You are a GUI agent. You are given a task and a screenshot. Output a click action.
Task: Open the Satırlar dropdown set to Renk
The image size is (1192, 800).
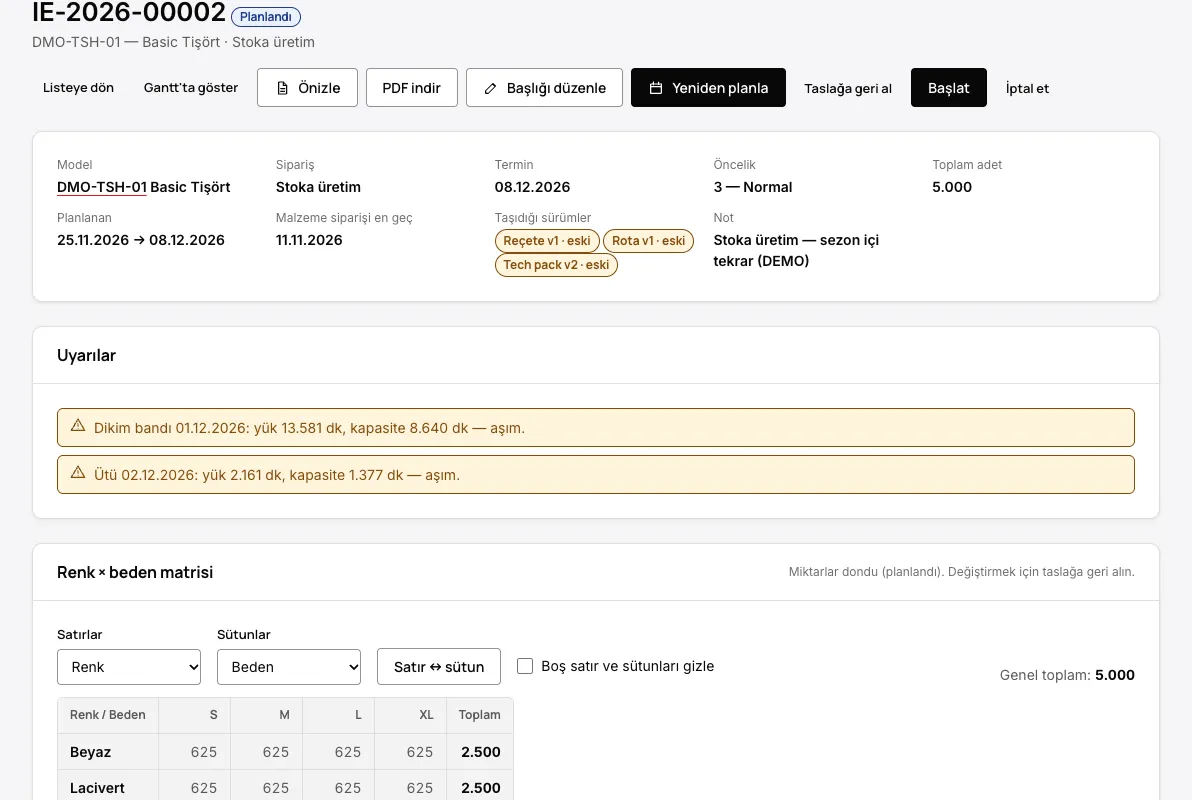tap(129, 667)
